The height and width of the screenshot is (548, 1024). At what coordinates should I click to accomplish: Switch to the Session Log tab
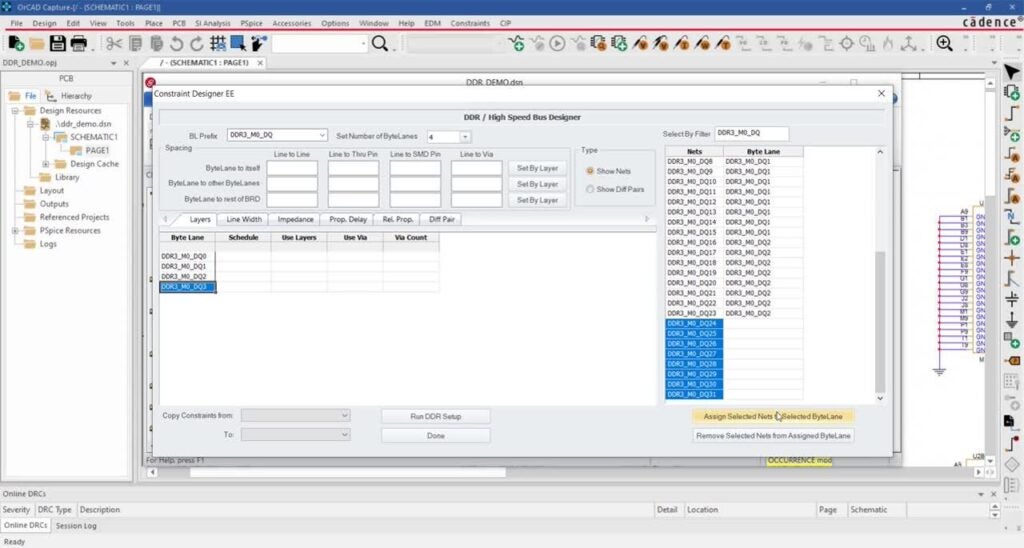pyautogui.click(x=76, y=525)
